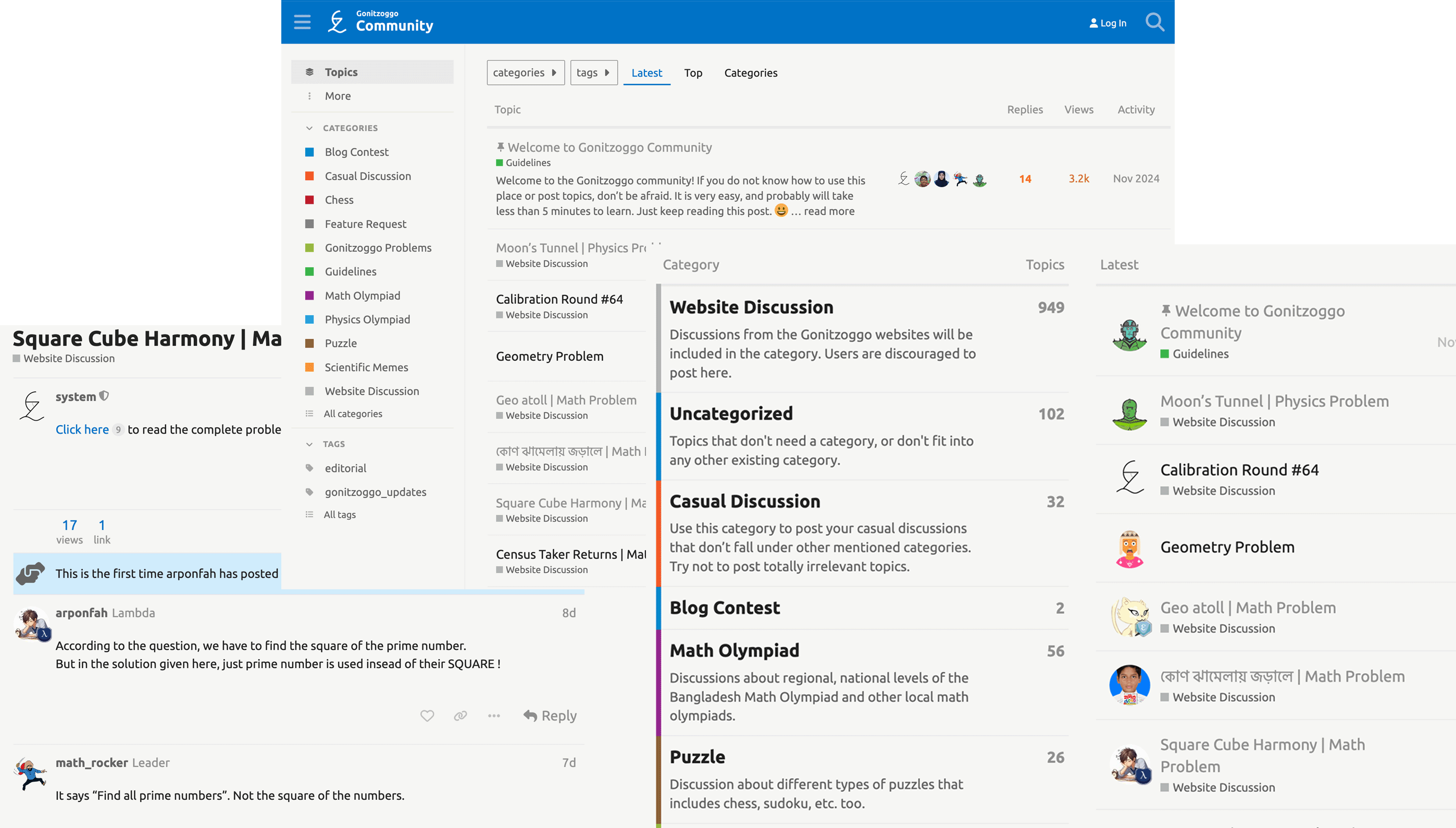
Task: Collapse the TAGS sidebar section
Action: point(309,444)
